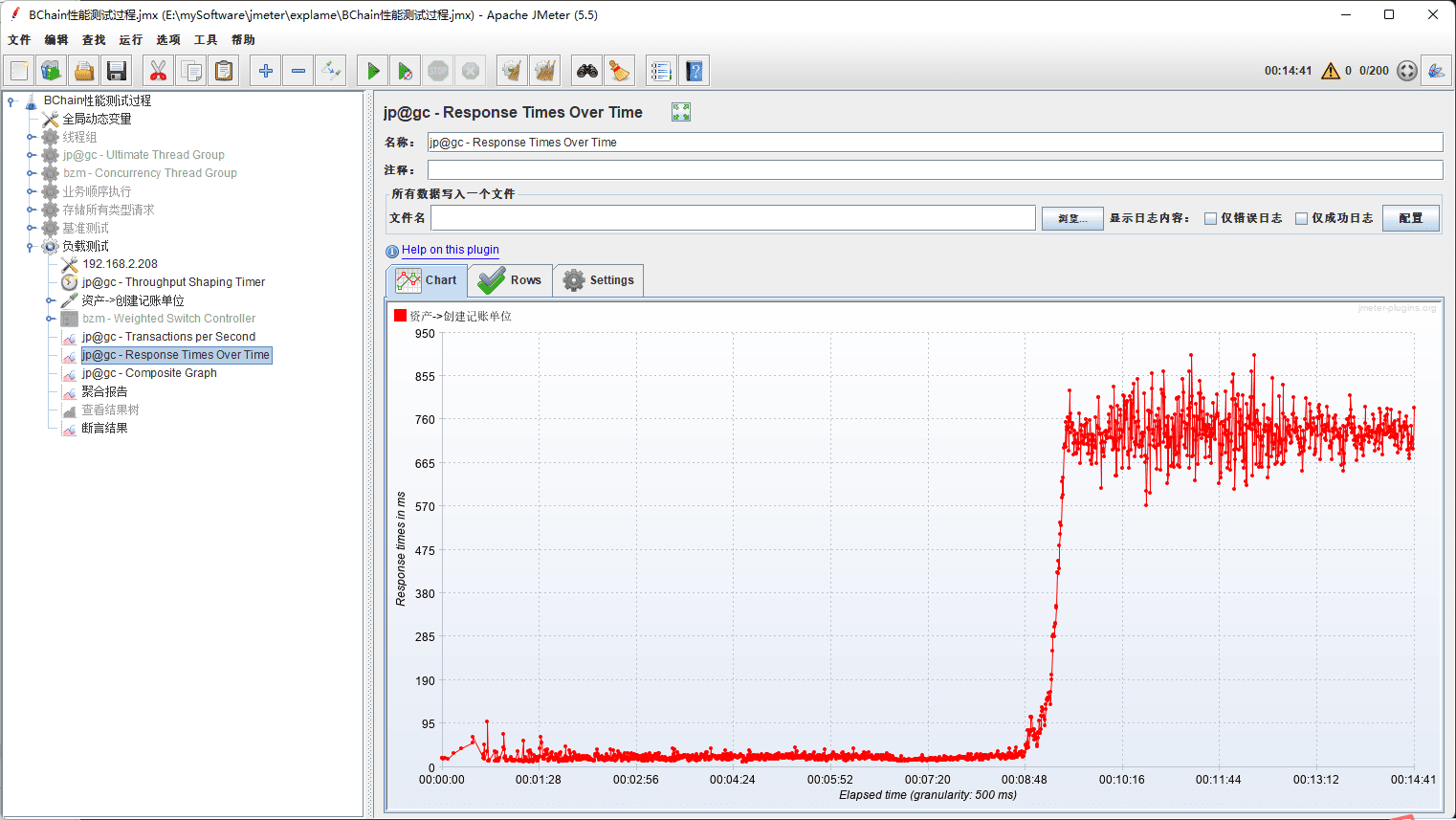Click the blue plus Expand All icon
Image resolution: width=1456 pixels, height=820 pixels.
(x=266, y=71)
